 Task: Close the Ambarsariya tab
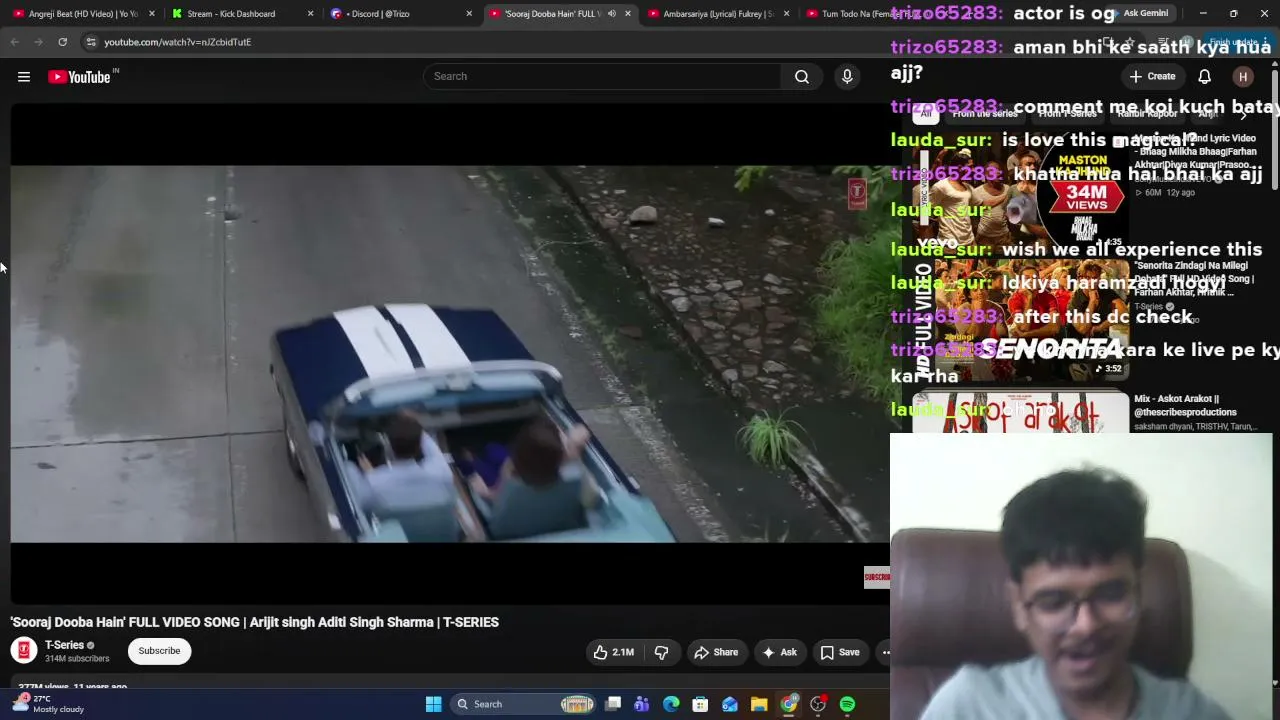point(786,14)
